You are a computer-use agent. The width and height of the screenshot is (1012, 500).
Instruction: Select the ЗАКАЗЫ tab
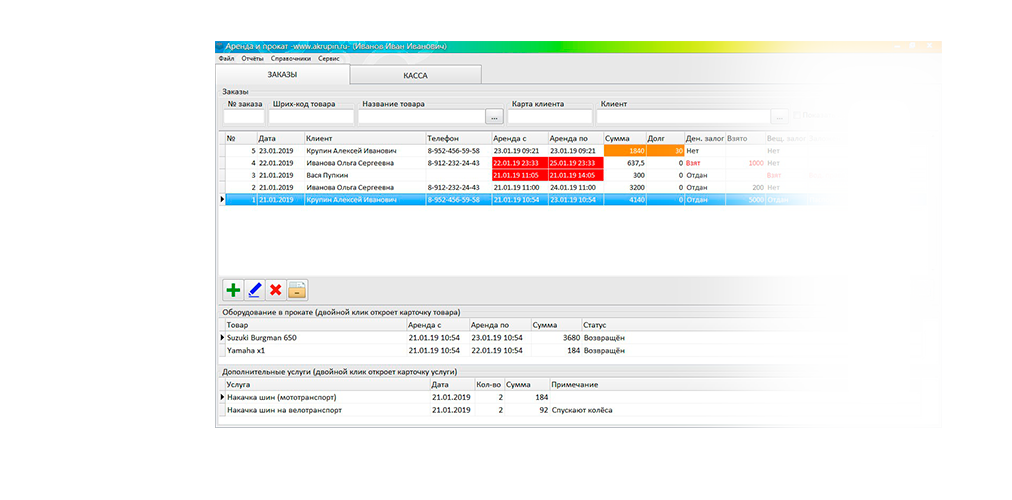(283, 75)
